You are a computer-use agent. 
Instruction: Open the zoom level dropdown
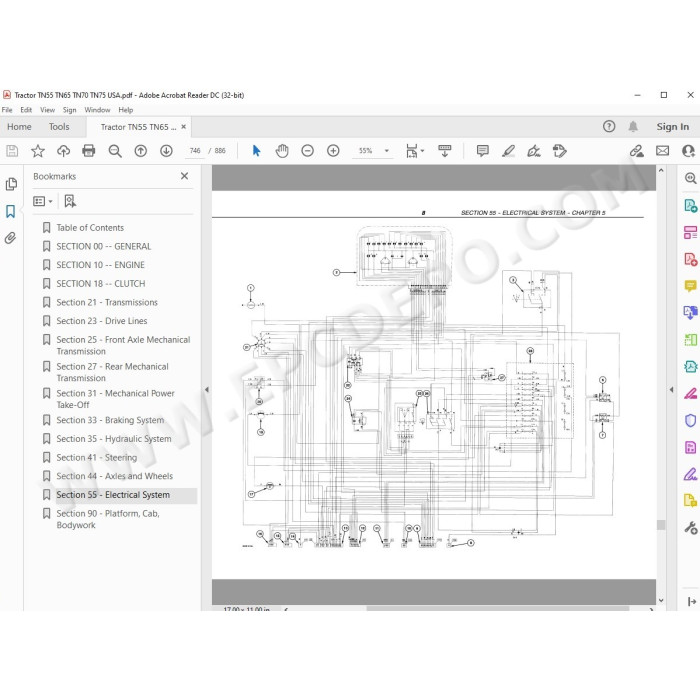tap(387, 151)
